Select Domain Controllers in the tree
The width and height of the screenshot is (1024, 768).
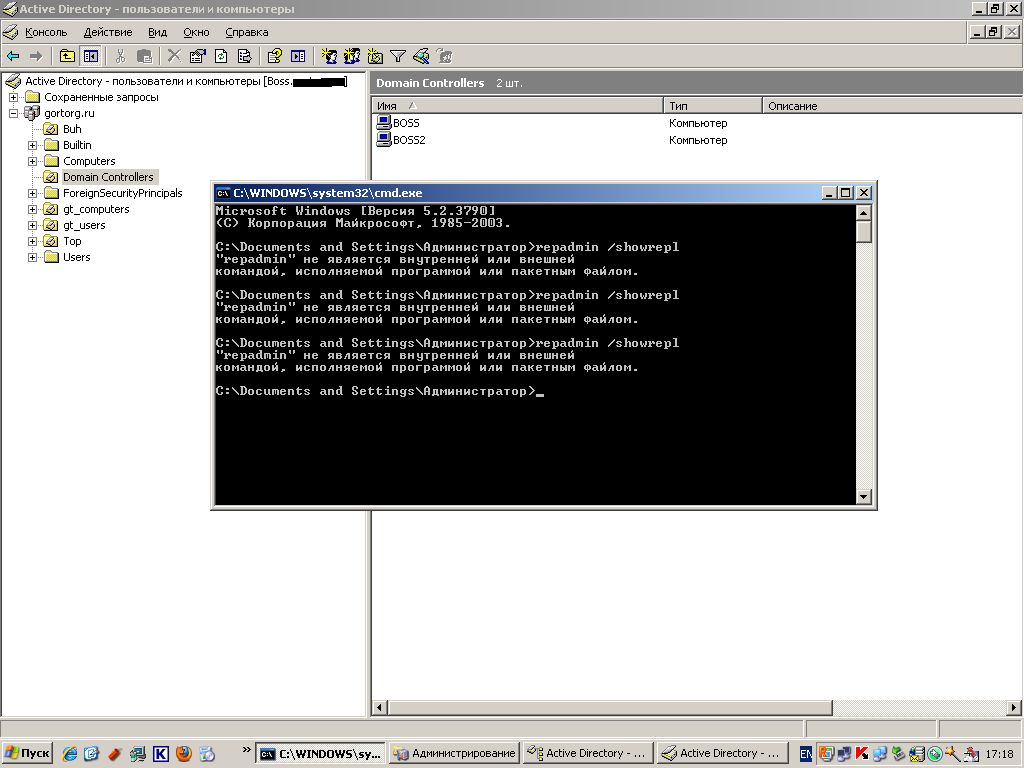pyautogui.click(x=108, y=177)
